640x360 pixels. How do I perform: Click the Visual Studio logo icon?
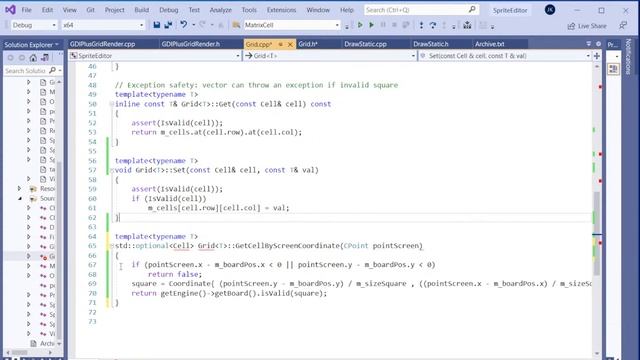point(10,9)
